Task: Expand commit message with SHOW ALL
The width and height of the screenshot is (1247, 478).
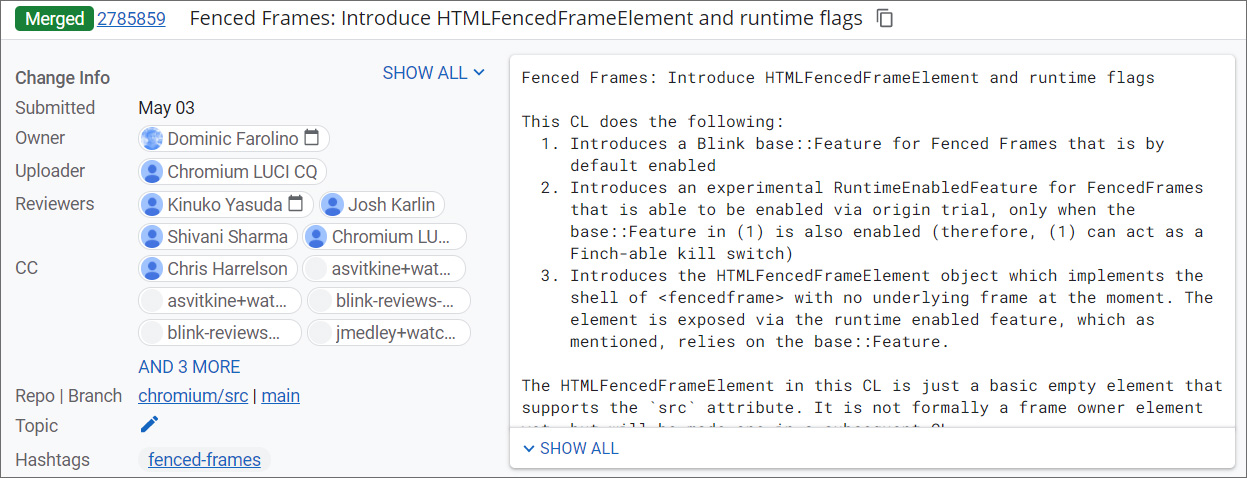Action: point(570,449)
